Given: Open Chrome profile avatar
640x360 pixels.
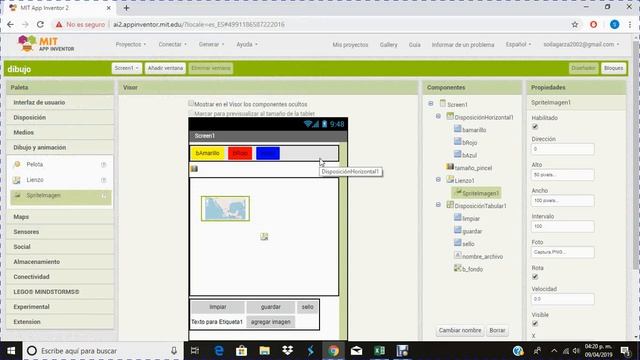Looking at the screenshot, I should click(x=614, y=24).
